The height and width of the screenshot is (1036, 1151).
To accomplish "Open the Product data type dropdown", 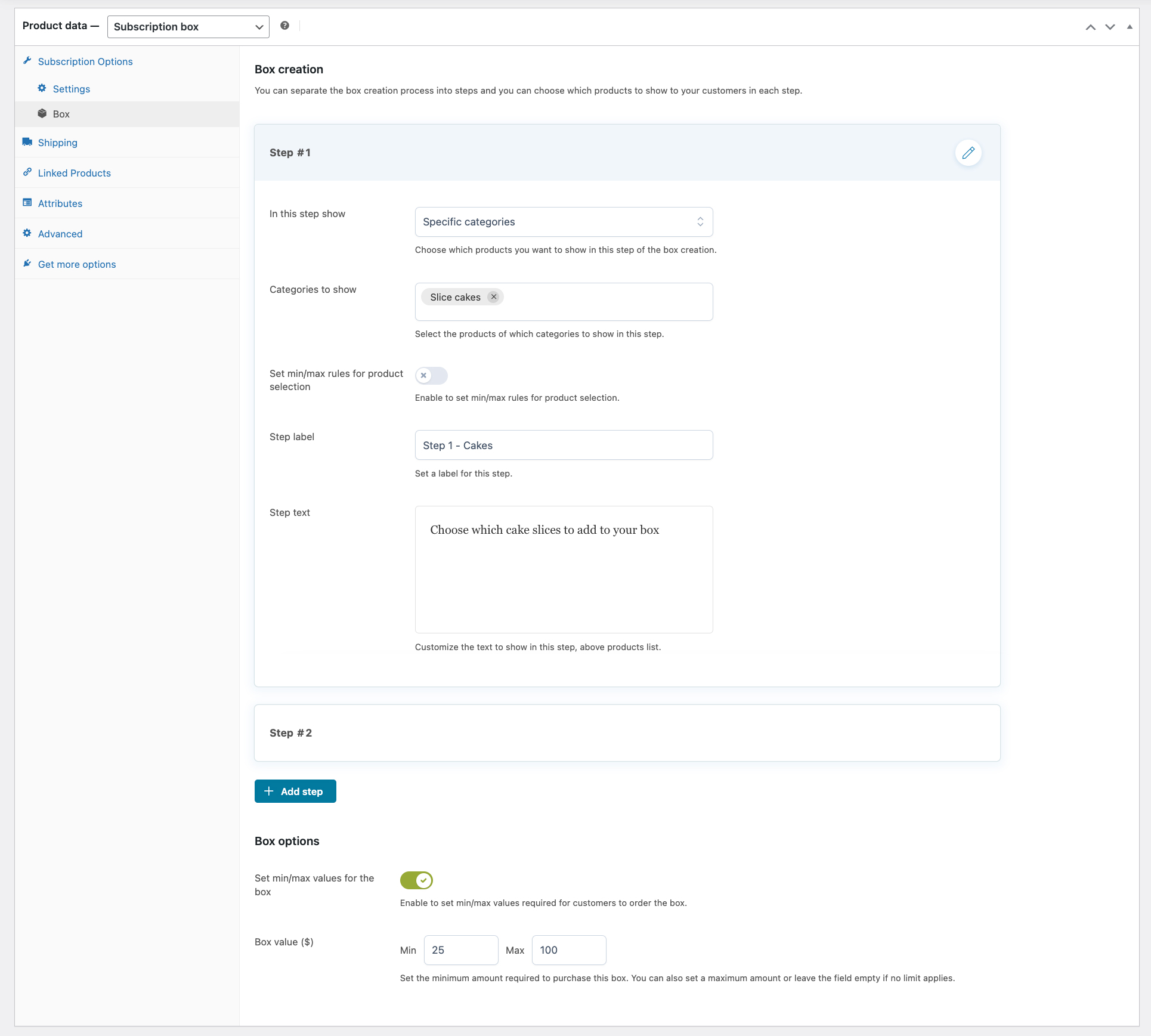I will pyautogui.click(x=188, y=27).
